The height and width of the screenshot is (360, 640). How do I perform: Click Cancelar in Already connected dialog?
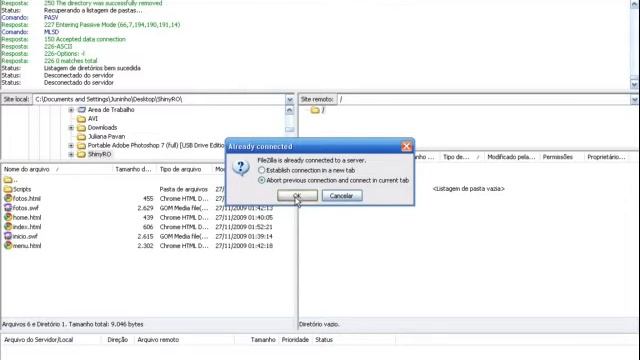pyautogui.click(x=342, y=196)
